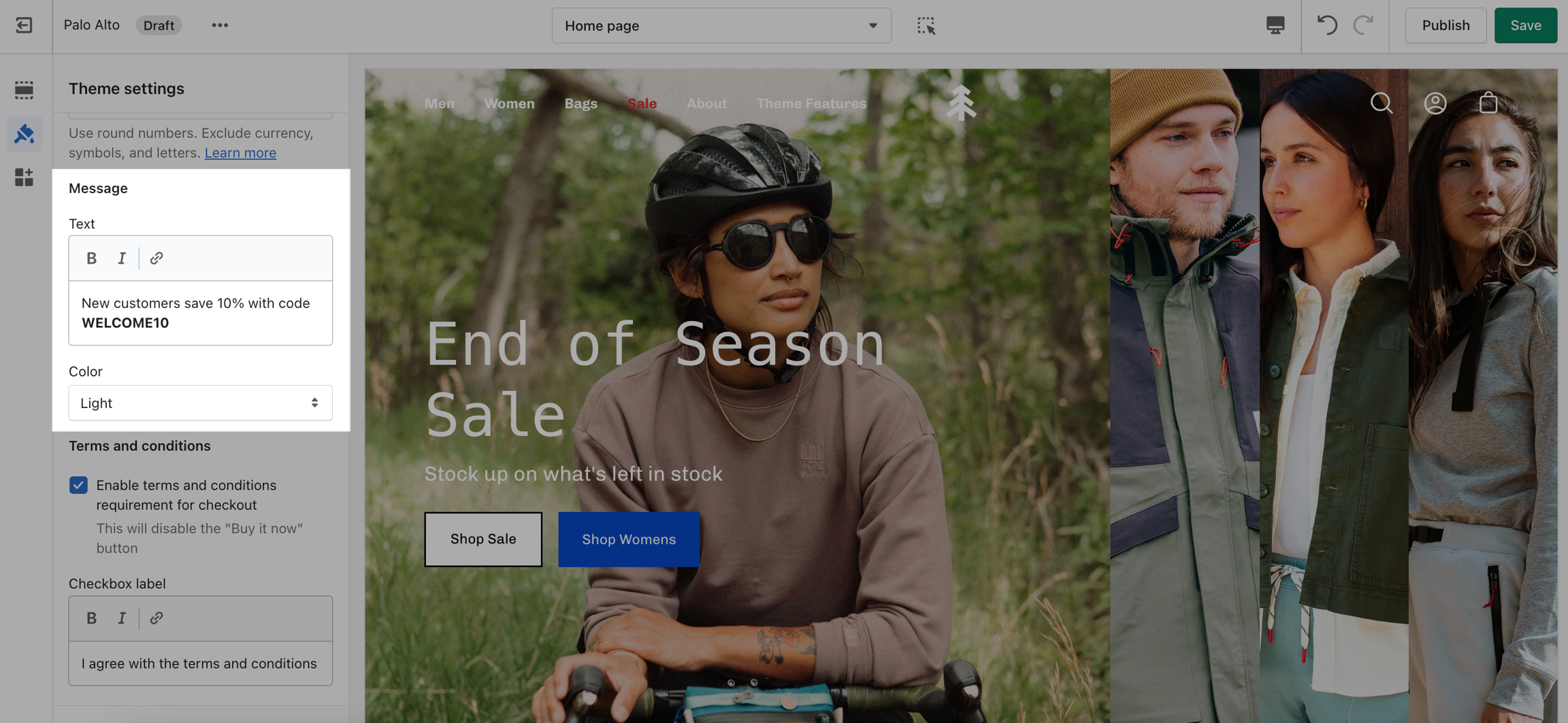Expand the Color Light dropdown
This screenshot has width=1568, height=723.
point(200,403)
